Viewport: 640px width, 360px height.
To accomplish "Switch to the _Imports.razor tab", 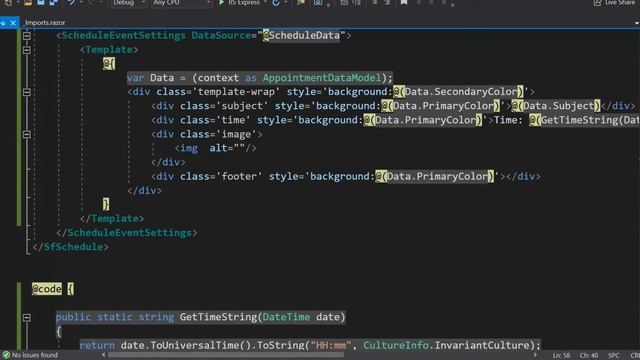I will click(45, 23).
